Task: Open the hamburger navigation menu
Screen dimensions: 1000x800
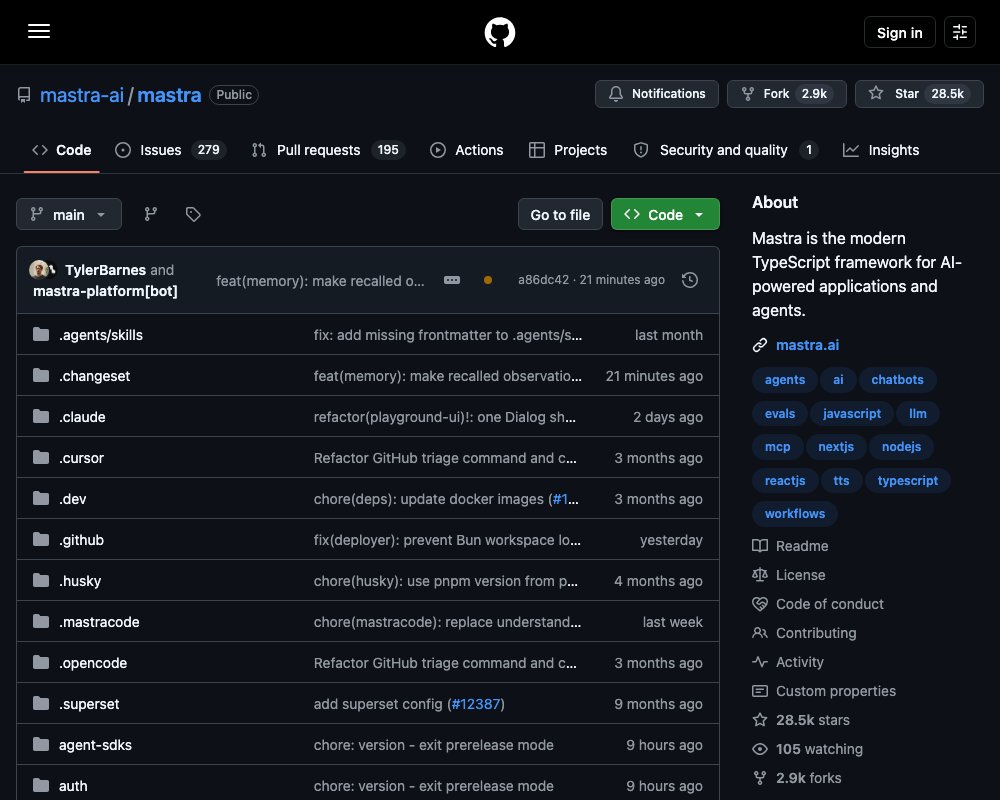Action: (39, 31)
